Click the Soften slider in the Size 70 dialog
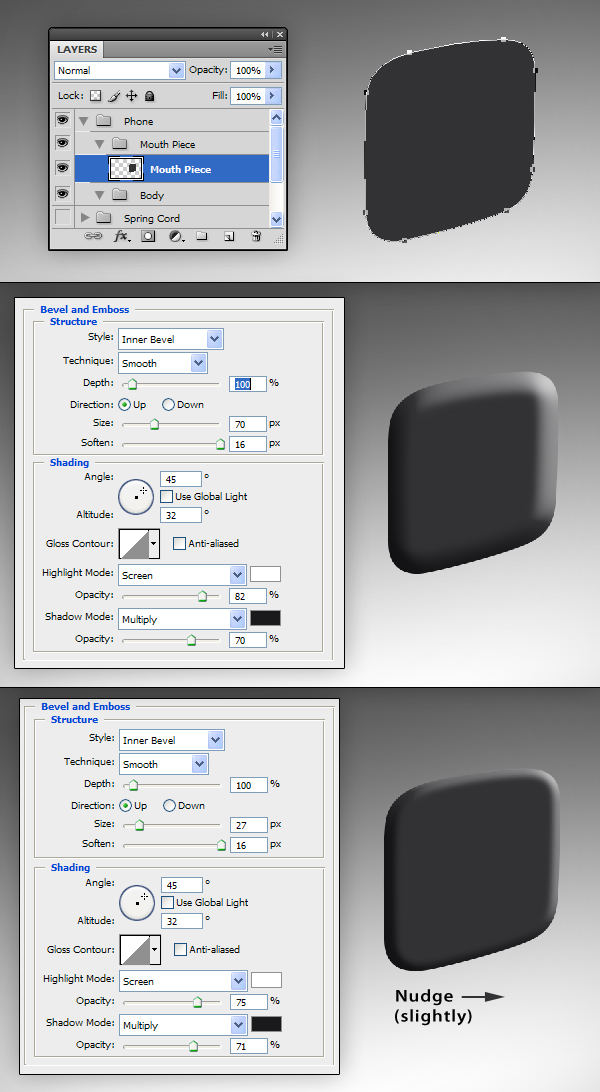The height and width of the screenshot is (1092, 600). [x=220, y=444]
